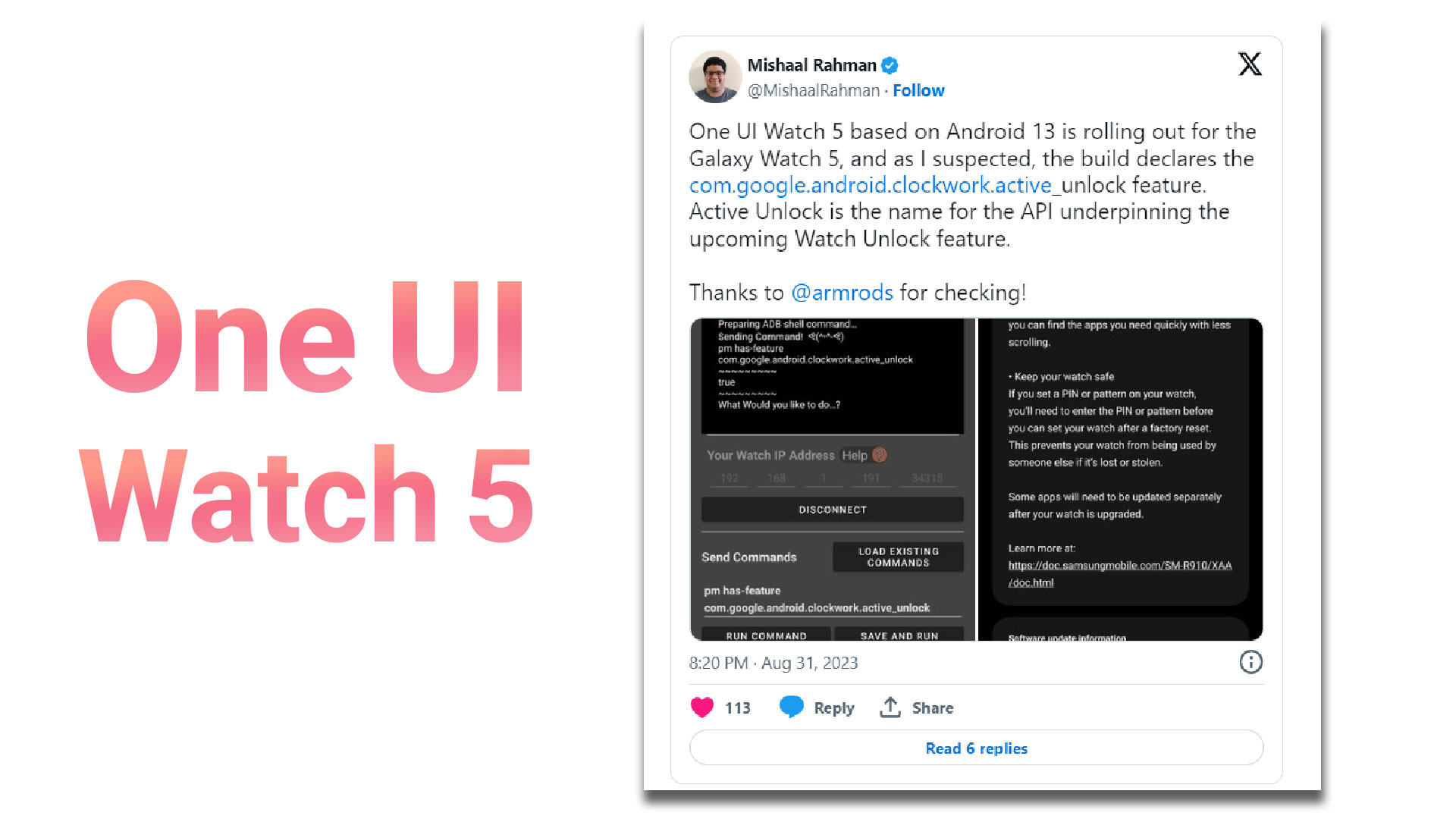
Task: Click the DISCONNECT button in ADB interface
Action: 831,509
